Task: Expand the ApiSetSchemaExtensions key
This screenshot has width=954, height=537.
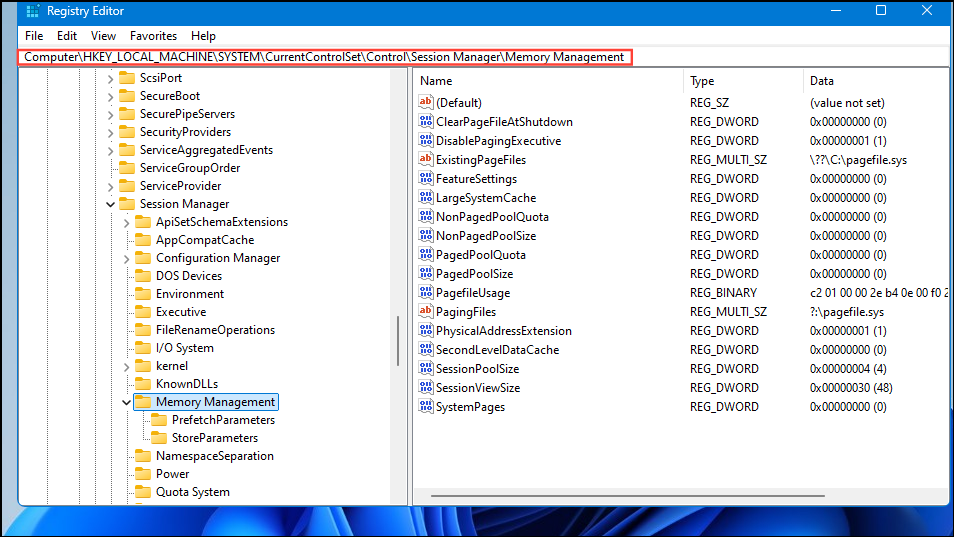Action: point(126,223)
